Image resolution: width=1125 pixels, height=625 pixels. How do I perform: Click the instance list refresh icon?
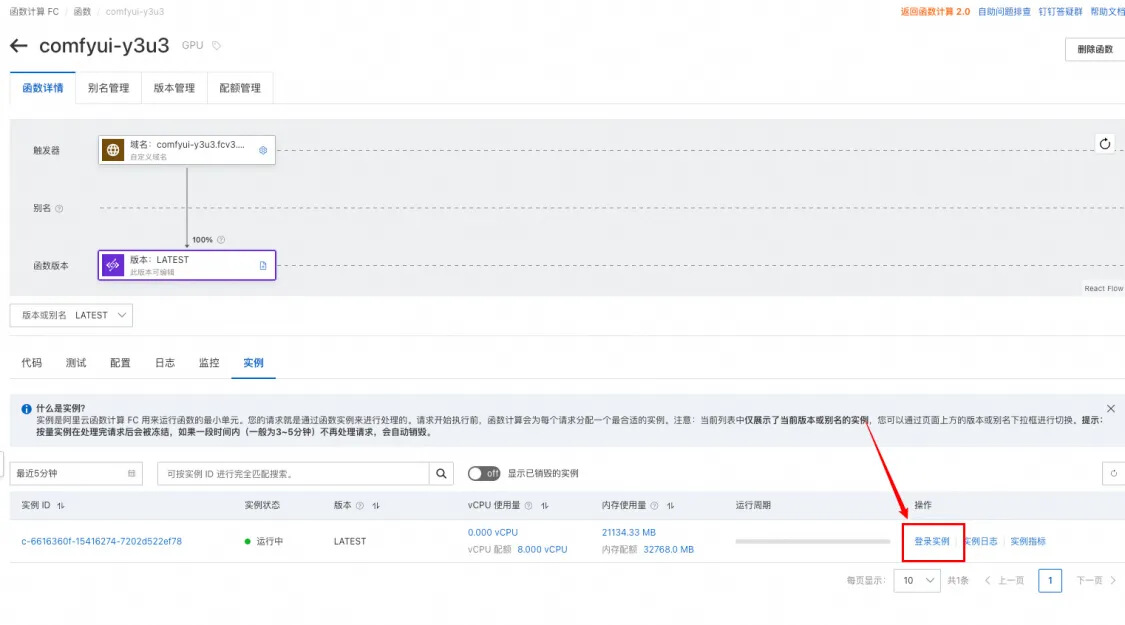tap(1114, 474)
